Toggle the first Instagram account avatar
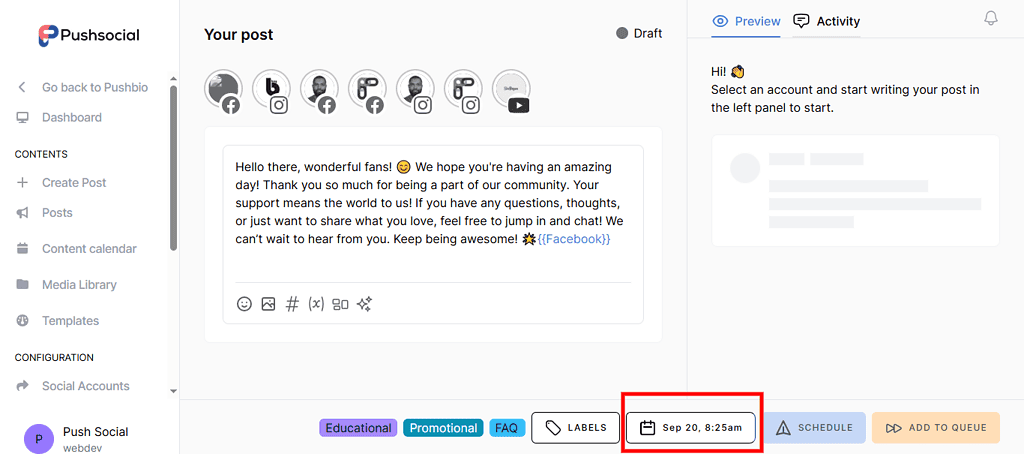Image resolution: width=1024 pixels, height=454 pixels. point(271,89)
